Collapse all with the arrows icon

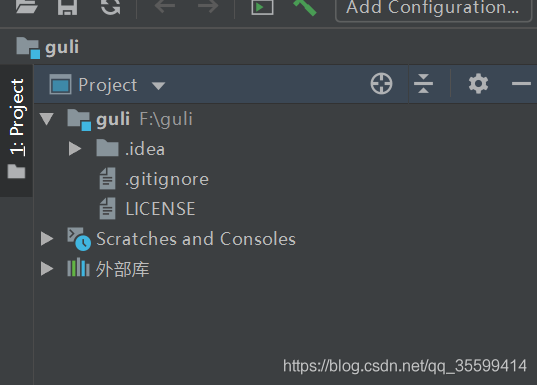click(x=423, y=84)
